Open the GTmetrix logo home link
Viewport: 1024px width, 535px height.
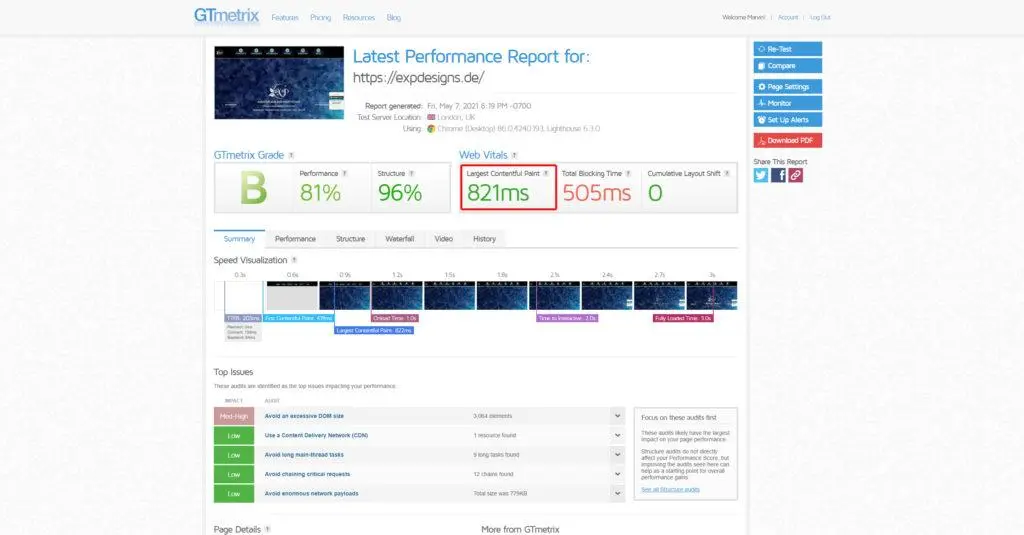226,16
